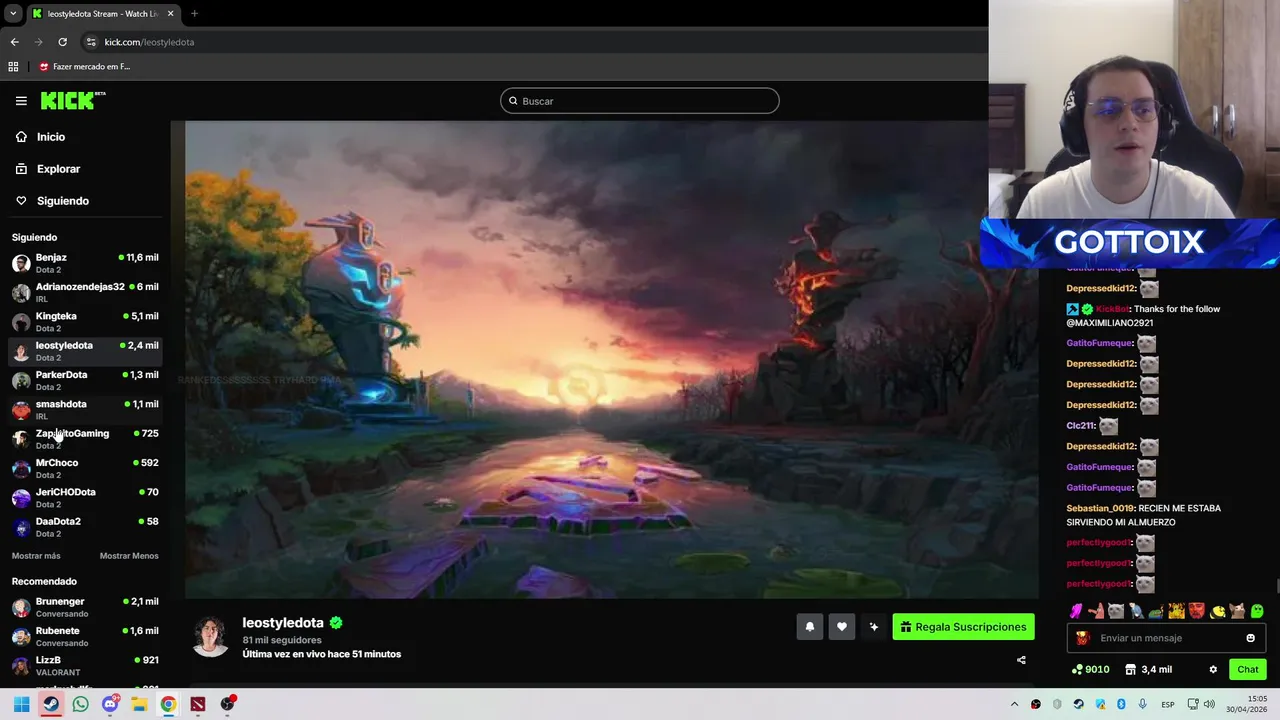The image size is (1280, 720).
Task: Open browser apps grid icon
Action: (x=13, y=67)
